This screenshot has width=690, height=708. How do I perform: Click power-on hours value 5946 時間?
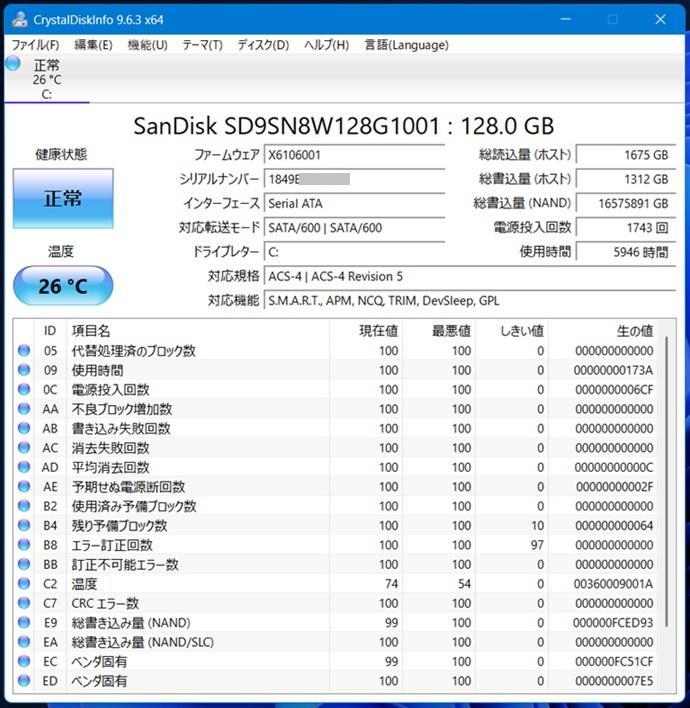coord(626,252)
